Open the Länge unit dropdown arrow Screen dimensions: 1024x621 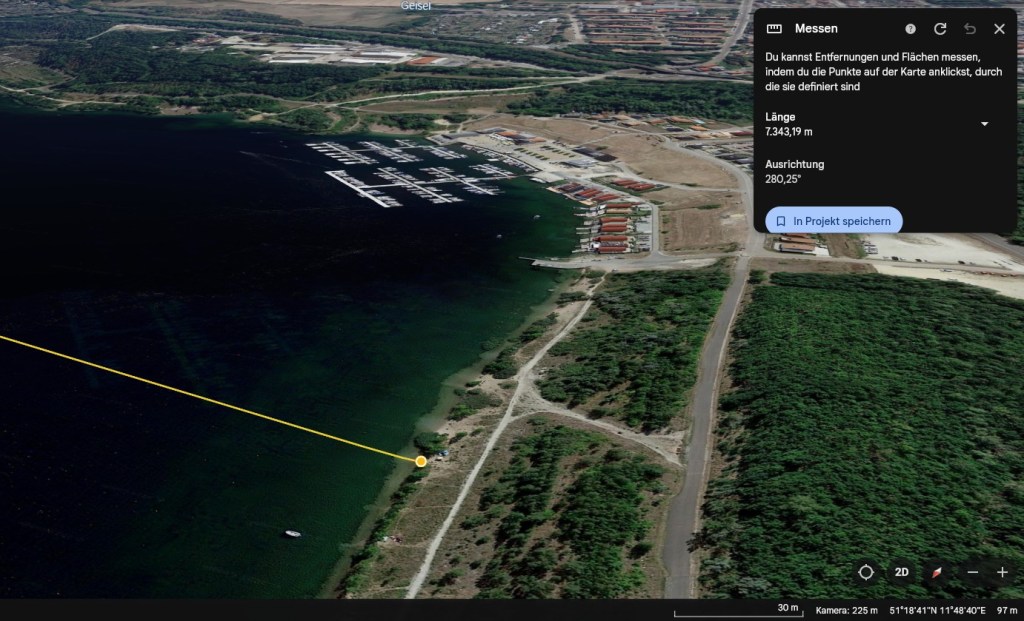(x=984, y=124)
